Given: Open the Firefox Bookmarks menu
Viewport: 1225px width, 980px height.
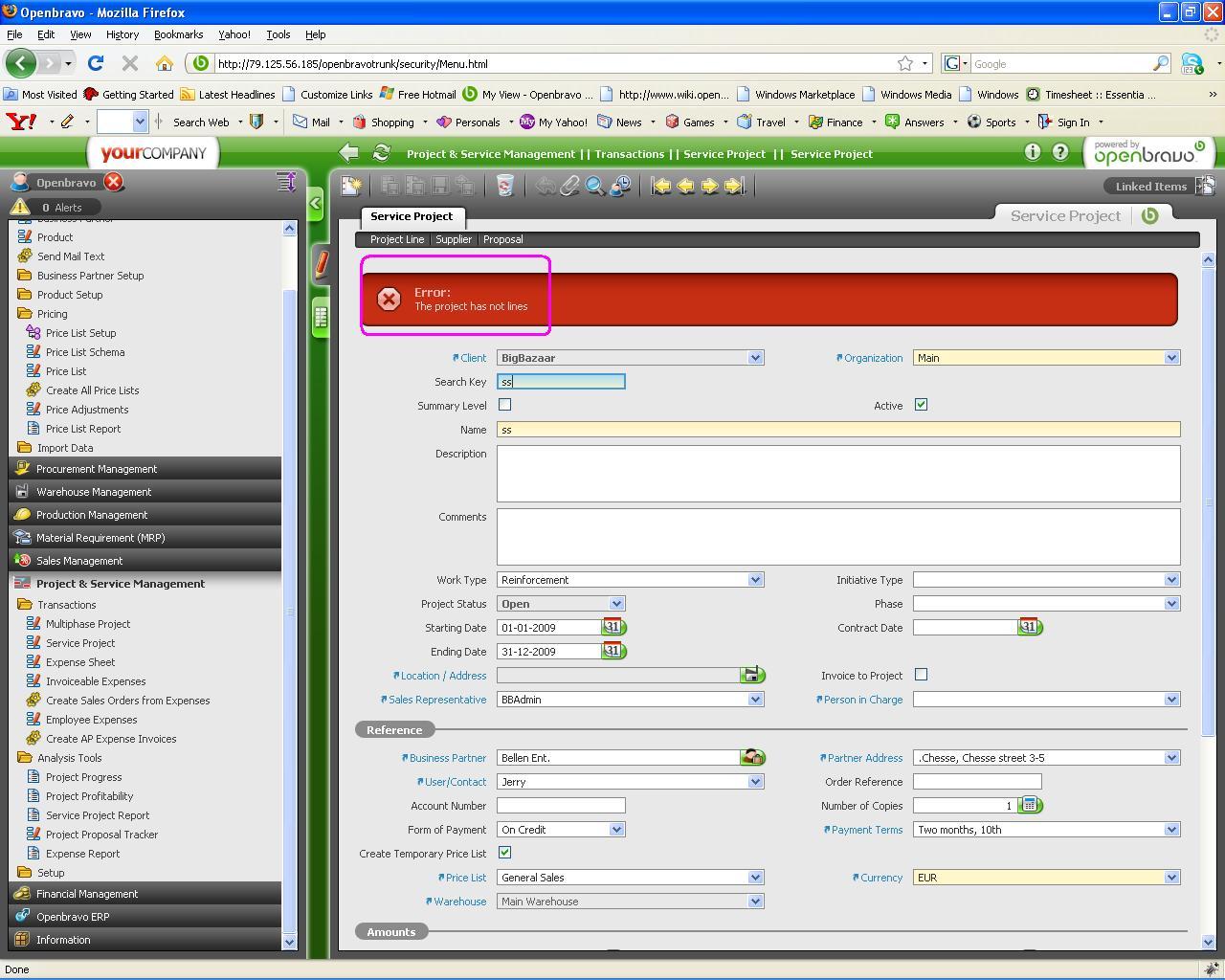Looking at the screenshot, I should pyautogui.click(x=178, y=34).
